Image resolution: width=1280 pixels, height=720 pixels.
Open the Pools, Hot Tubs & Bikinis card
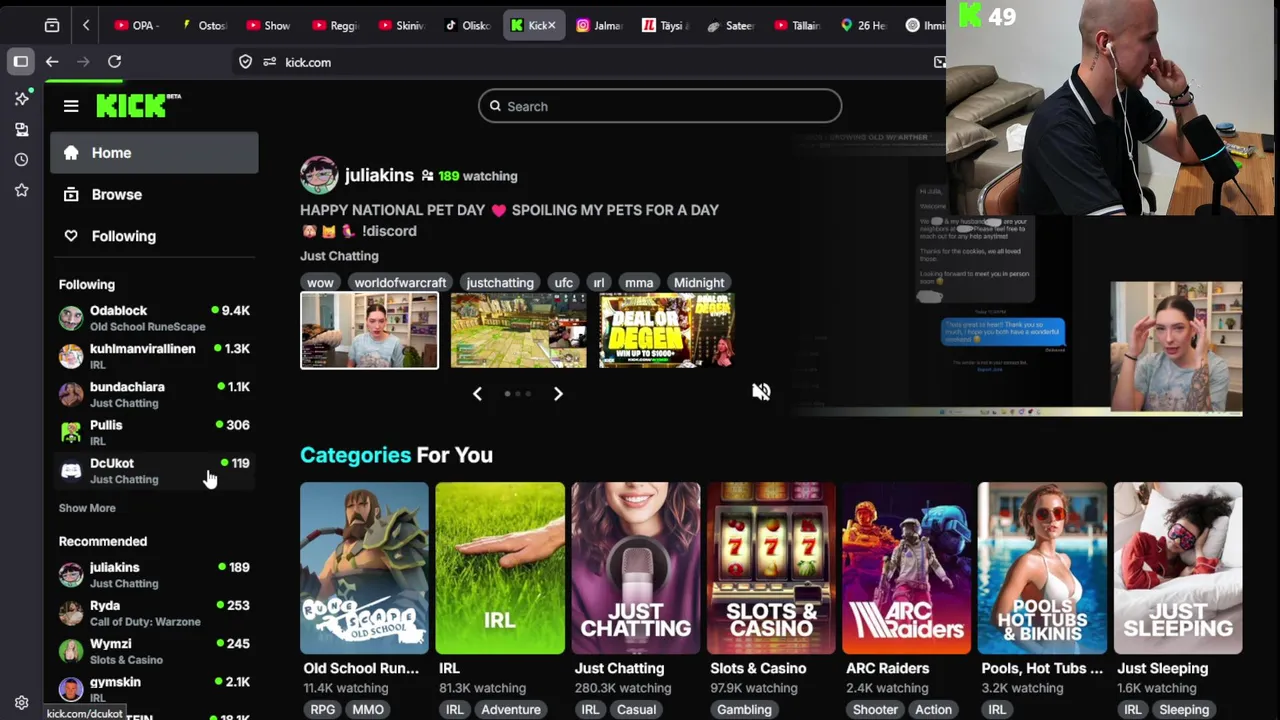[1042, 568]
